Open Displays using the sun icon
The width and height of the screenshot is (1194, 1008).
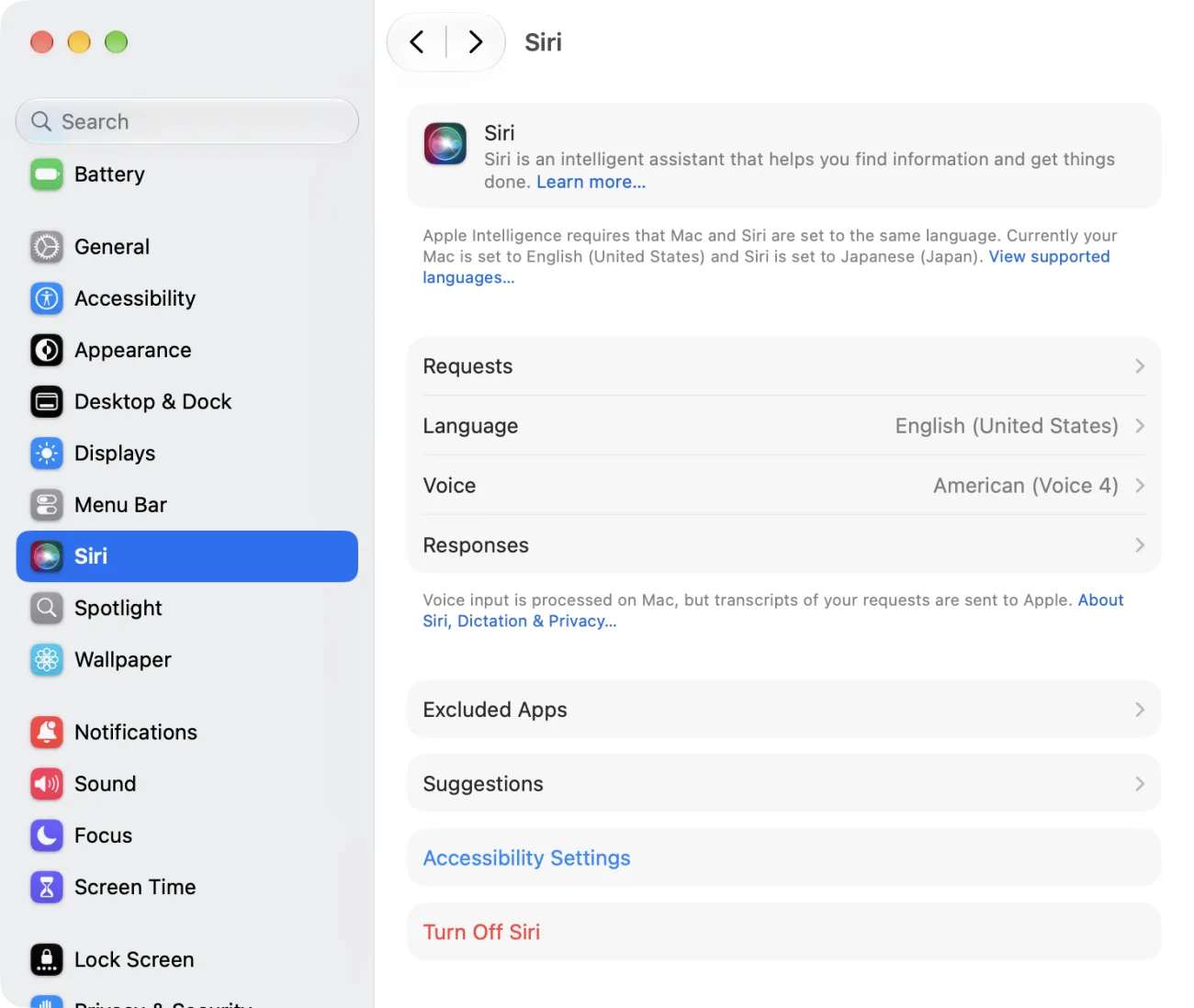point(47,453)
